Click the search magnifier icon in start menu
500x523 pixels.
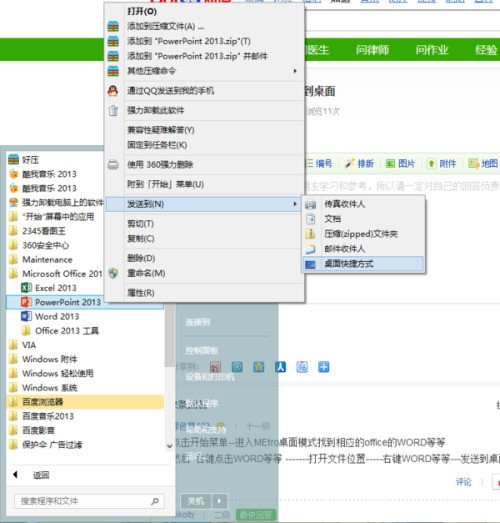[x=155, y=501]
